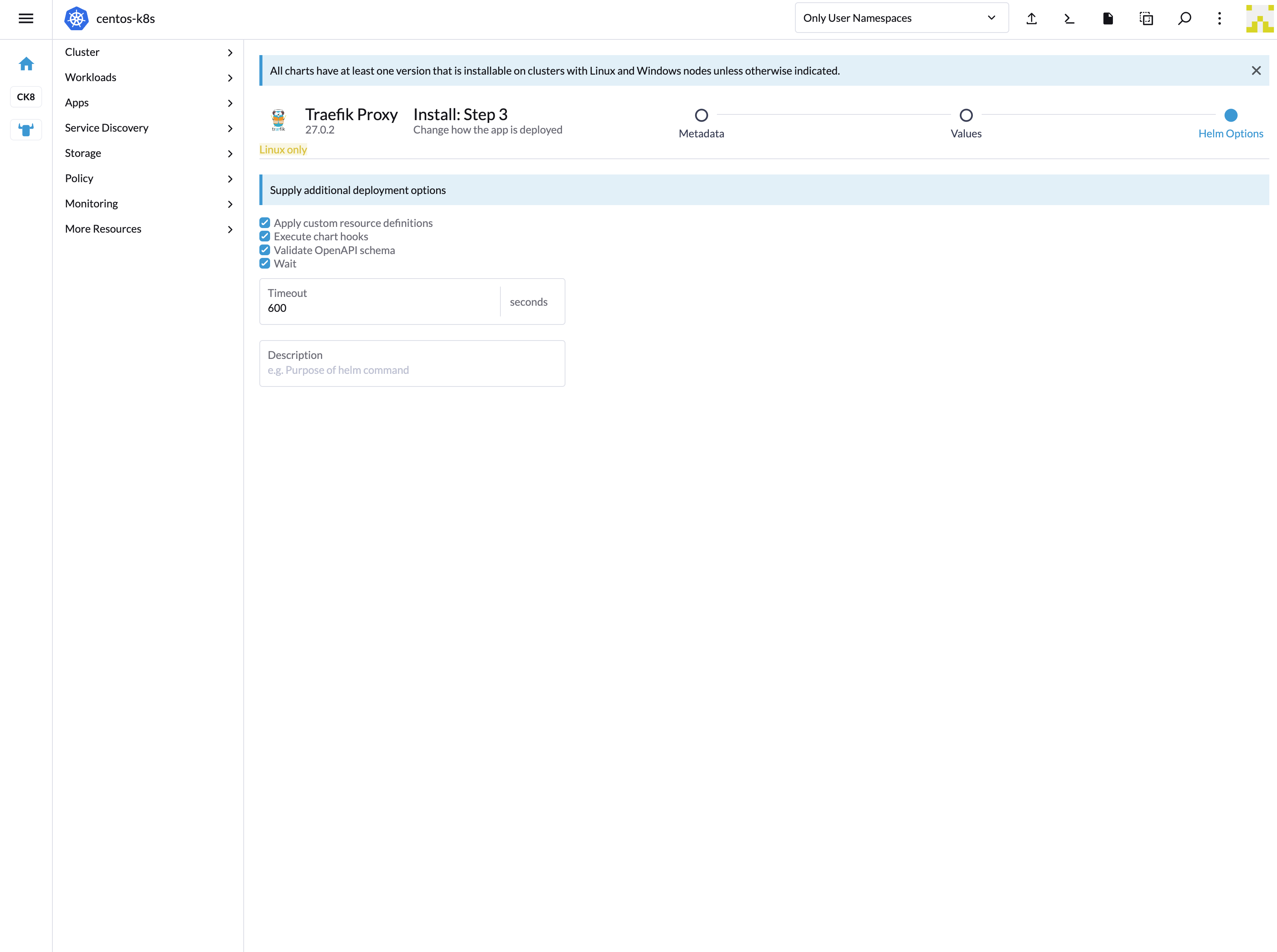The width and height of the screenshot is (1277, 952).
Task: Toggle Execute chart hooks checkbox
Action: 265,236
